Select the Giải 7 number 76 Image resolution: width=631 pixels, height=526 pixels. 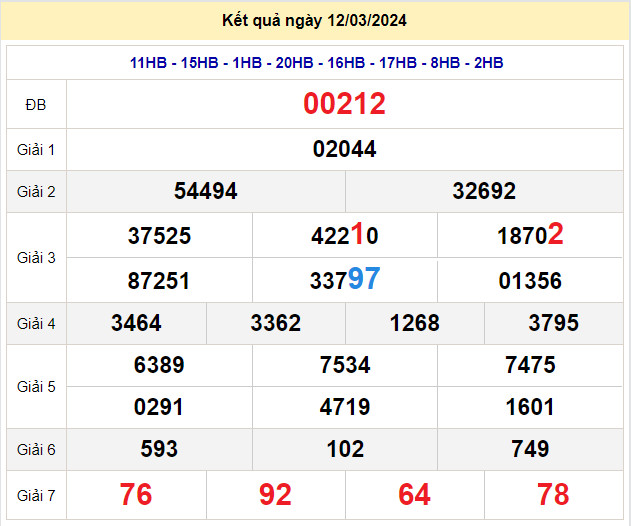click(136, 495)
